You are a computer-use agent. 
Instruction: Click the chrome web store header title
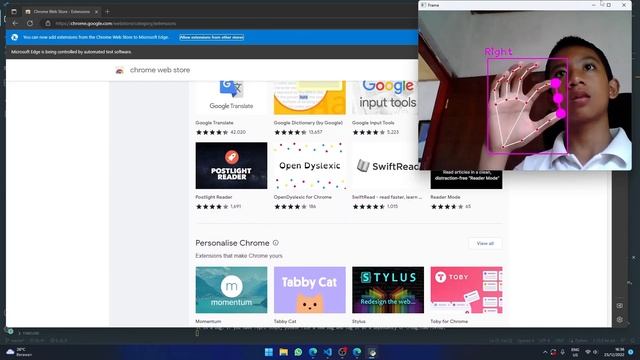coord(160,70)
